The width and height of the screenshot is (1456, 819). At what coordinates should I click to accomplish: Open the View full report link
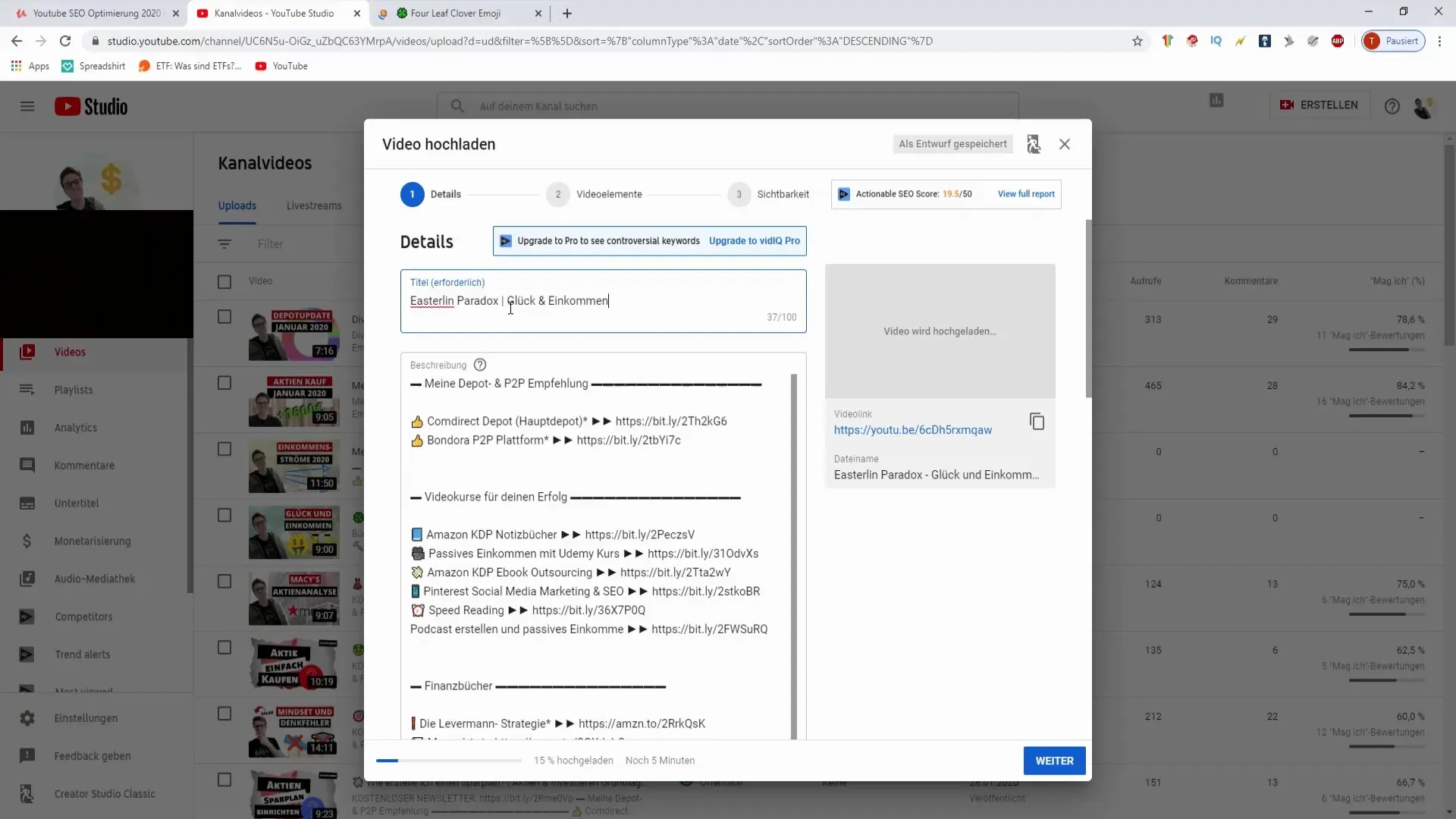1026,194
